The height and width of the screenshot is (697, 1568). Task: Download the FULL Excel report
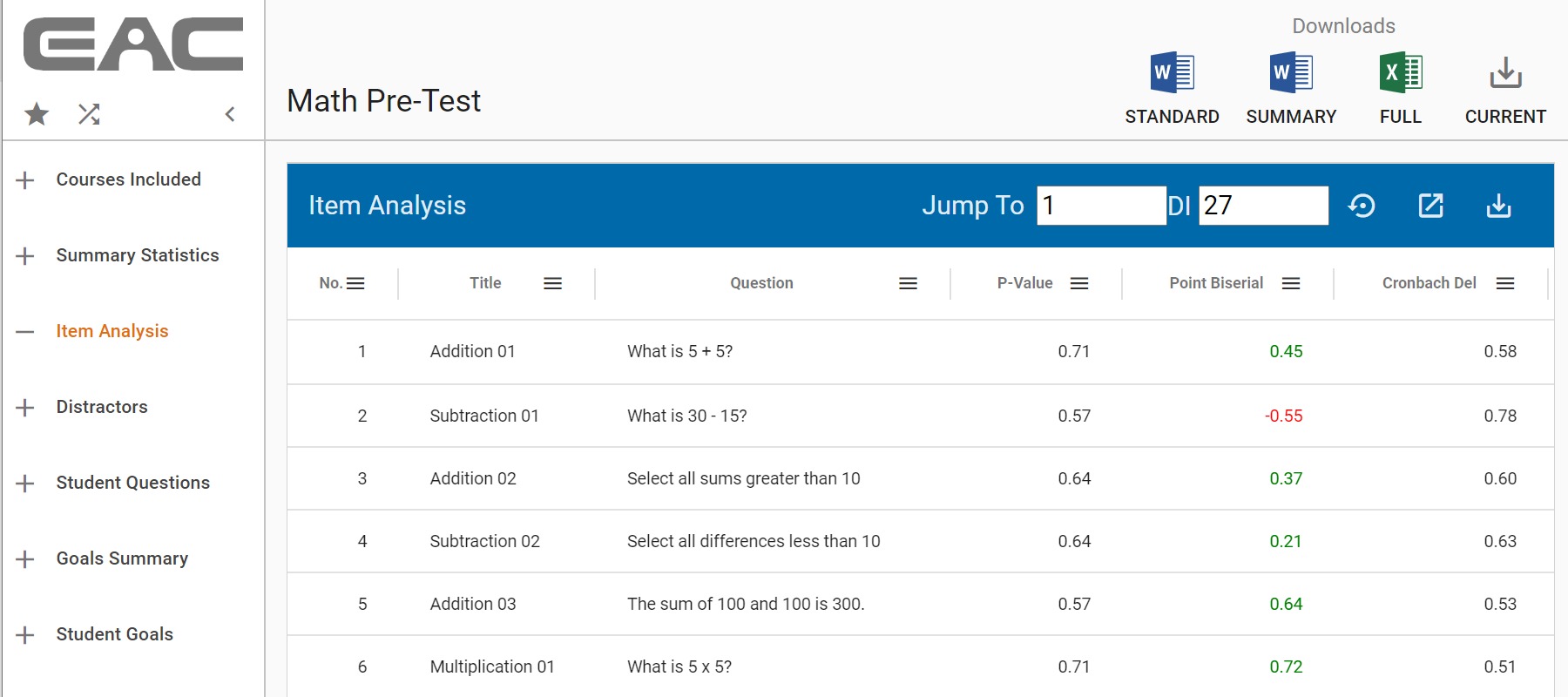click(x=1400, y=73)
